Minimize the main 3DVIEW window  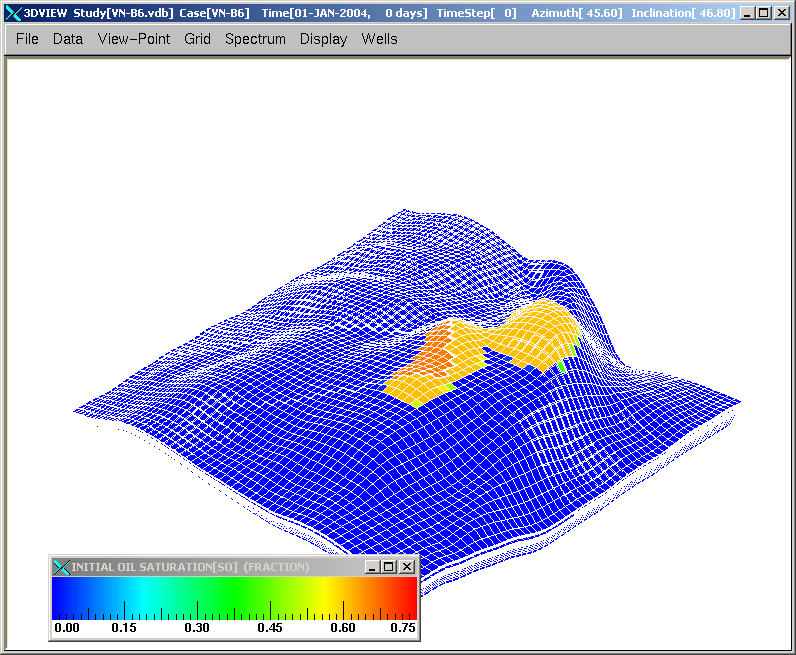(x=748, y=13)
